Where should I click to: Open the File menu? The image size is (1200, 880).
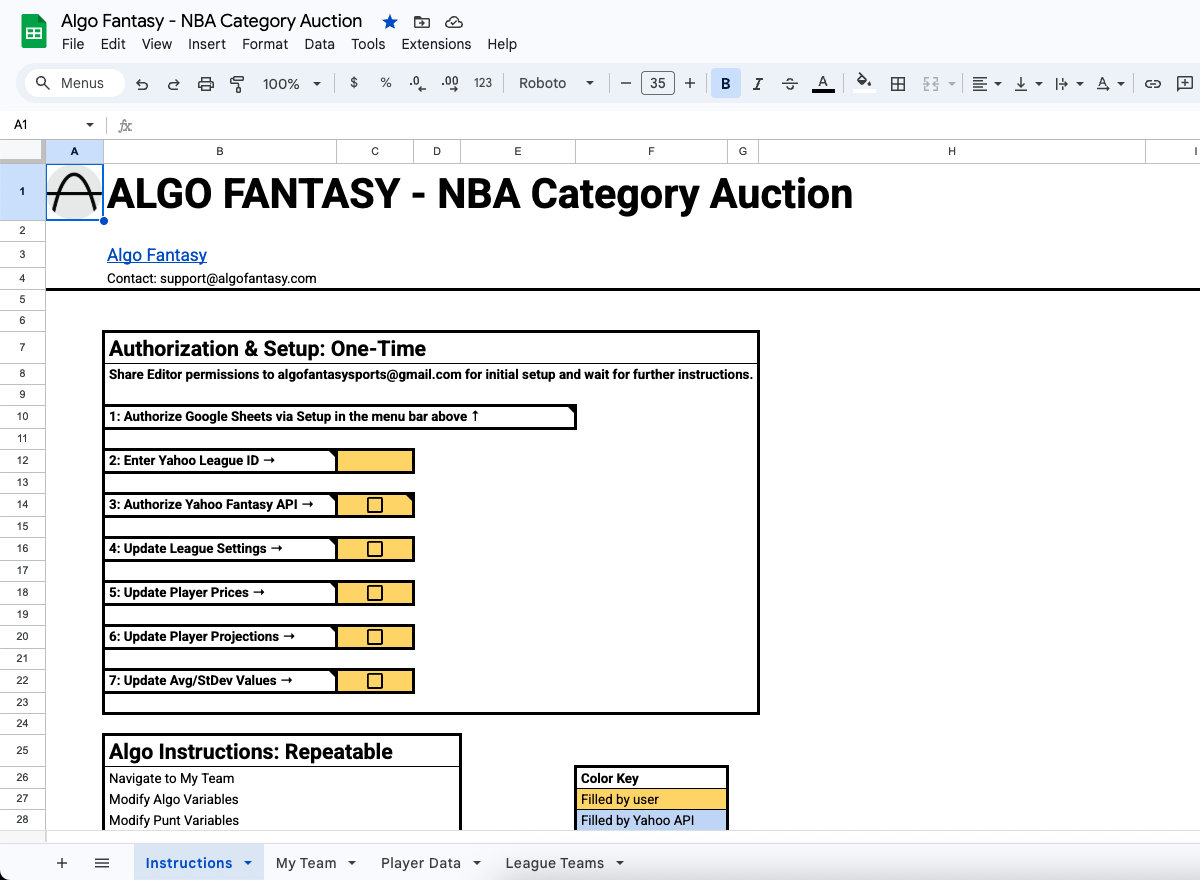click(x=73, y=44)
